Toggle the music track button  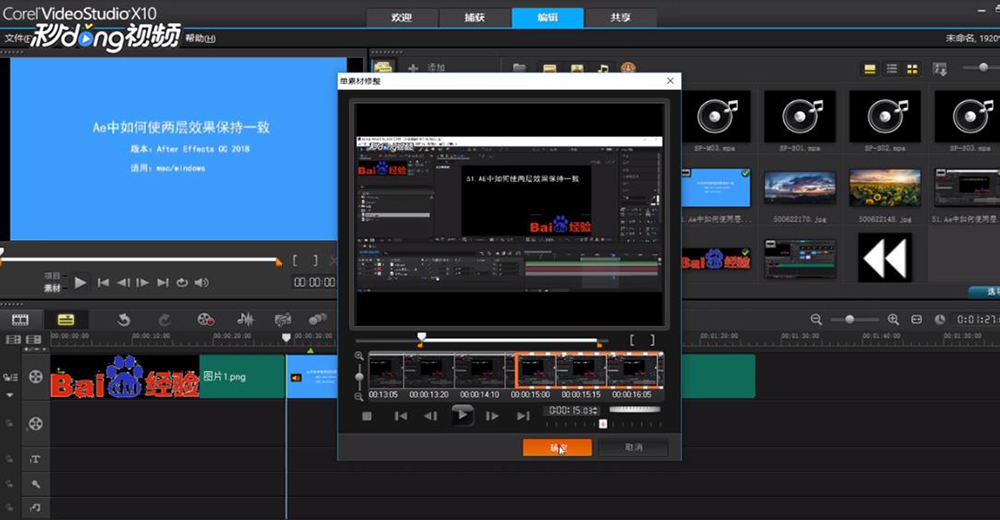[x=36, y=507]
